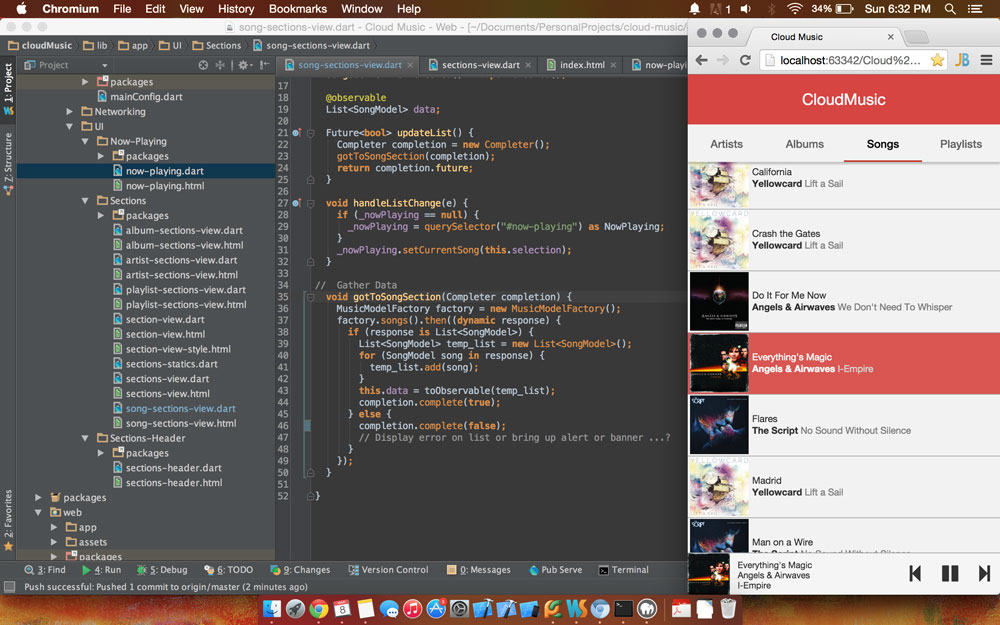This screenshot has width=1000, height=625.
Task: Open the JetBrains browser extension icon
Action: coord(962,60)
